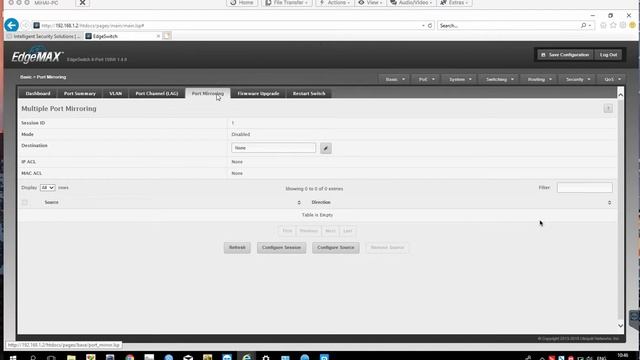Open the VLAN tab
The height and width of the screenshot is (360, 640).
pos(116,93)
